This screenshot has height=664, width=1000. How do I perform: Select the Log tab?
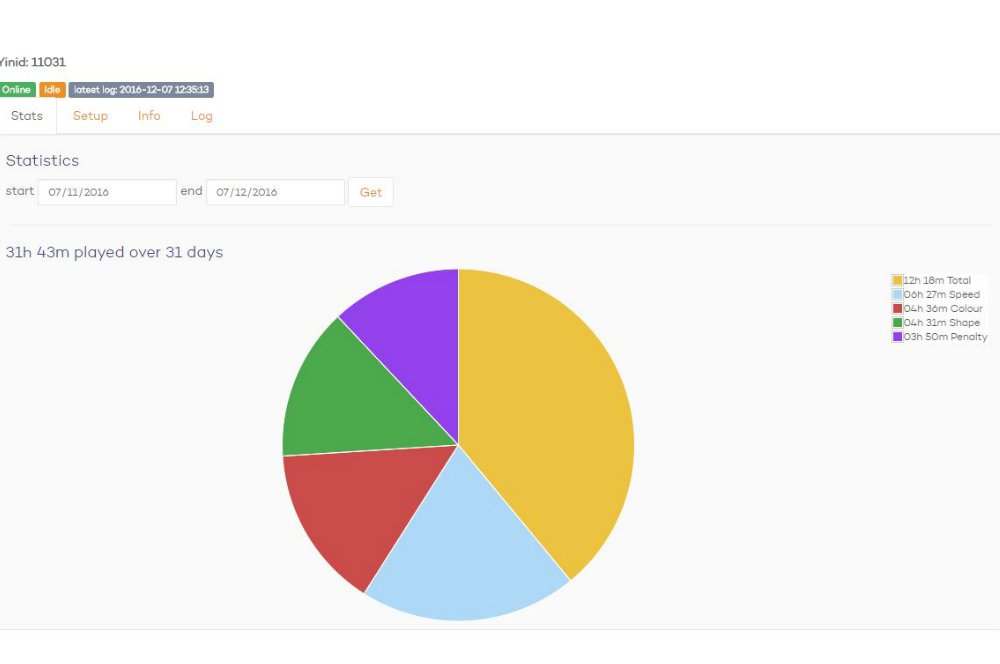[x=202, y=116]
